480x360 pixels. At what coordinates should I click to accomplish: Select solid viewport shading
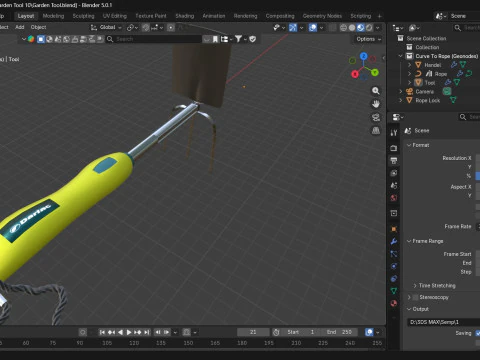[x=352, y=28]
